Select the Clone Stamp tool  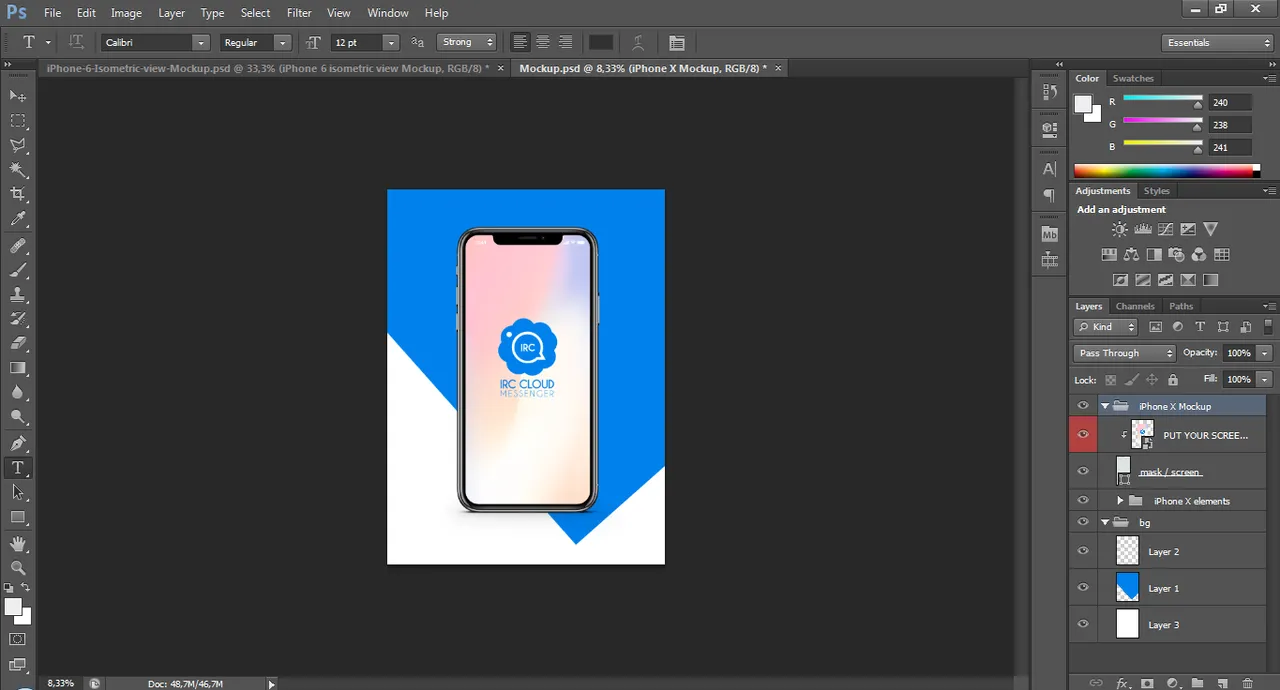point(18,295)
